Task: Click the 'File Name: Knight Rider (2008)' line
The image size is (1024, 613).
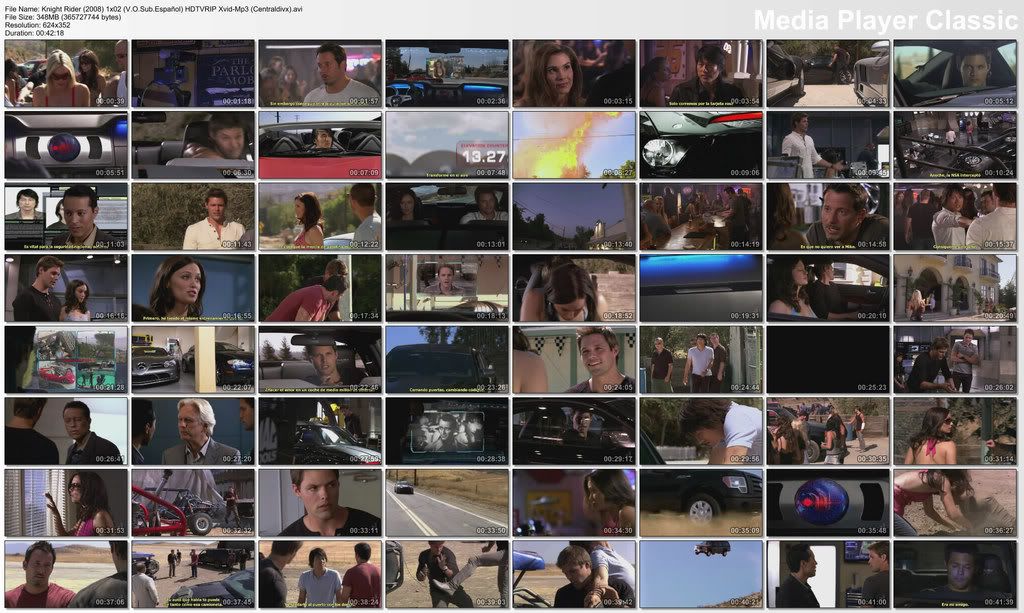Action: click(x=153, y=9)
